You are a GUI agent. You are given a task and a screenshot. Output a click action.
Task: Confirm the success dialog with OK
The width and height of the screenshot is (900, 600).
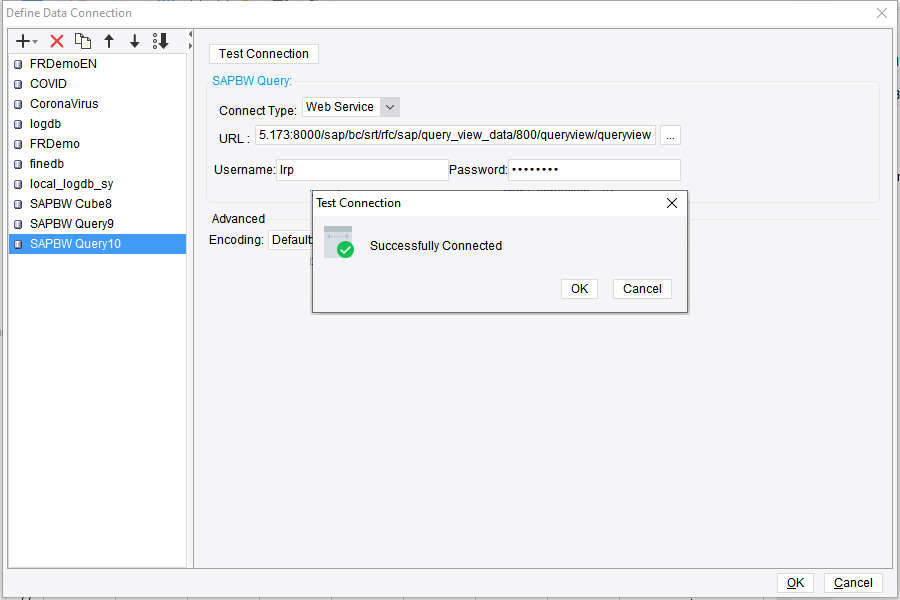click(579, 288)
